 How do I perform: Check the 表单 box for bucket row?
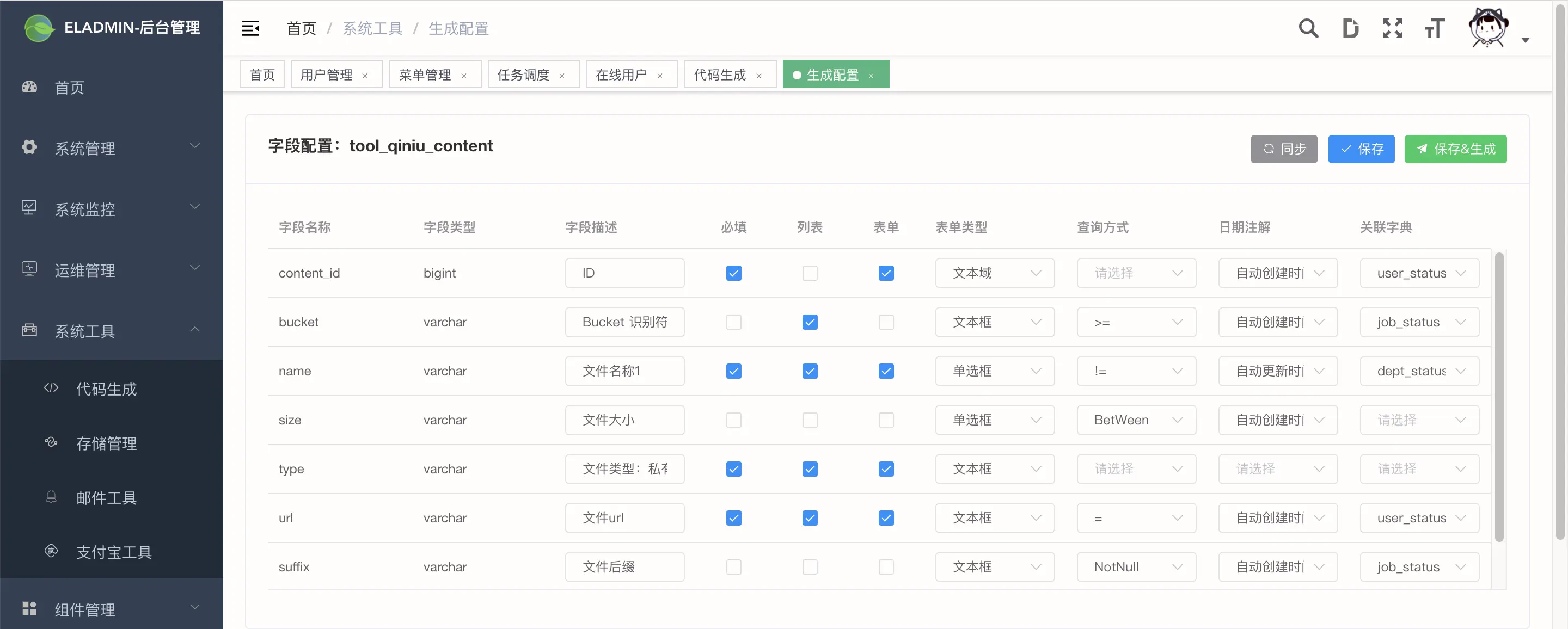coord(886,322)
